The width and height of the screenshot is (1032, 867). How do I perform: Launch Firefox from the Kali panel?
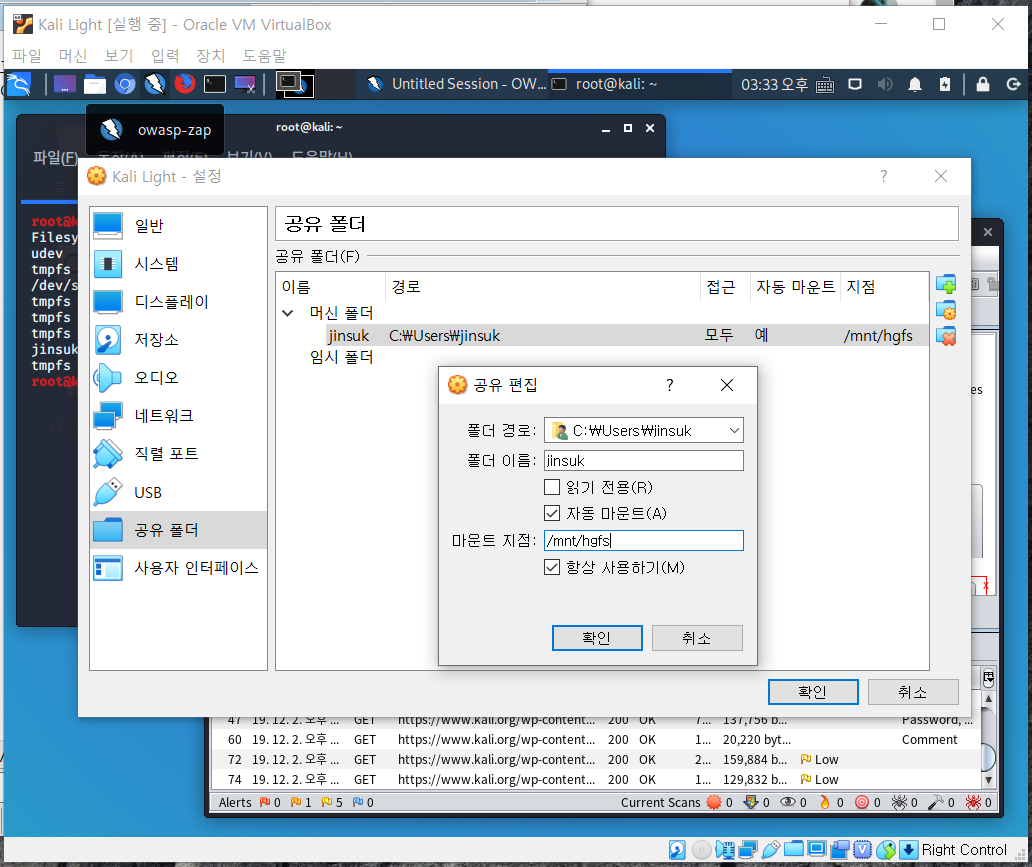[x=185, y=84]
